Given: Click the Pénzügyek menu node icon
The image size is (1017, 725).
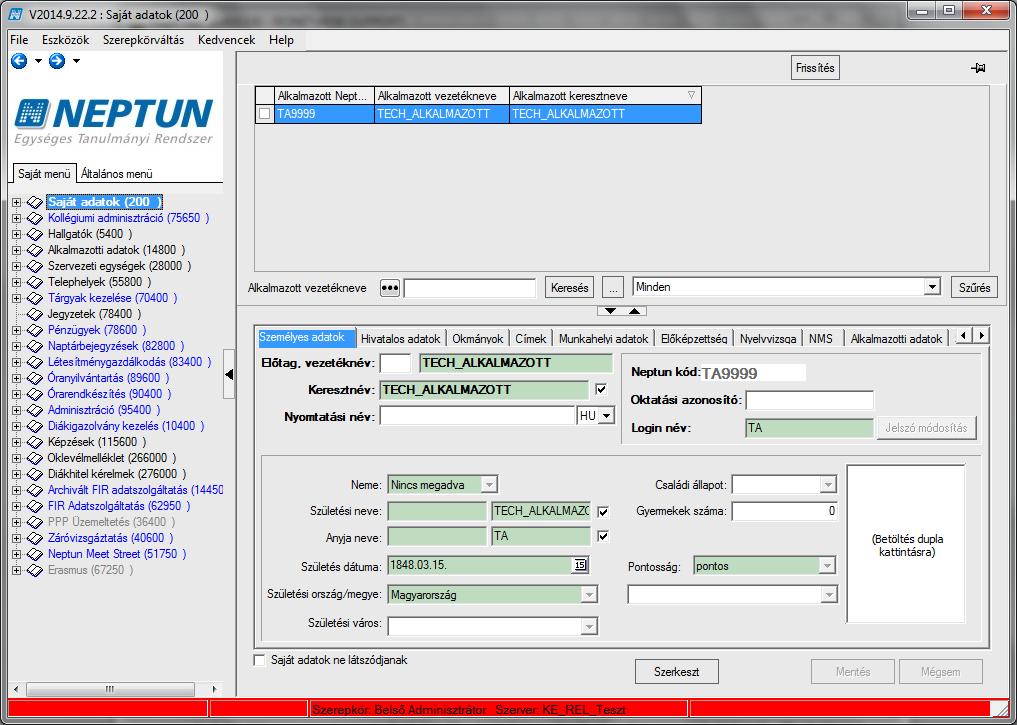Looking at the screenshot, I should pos(35,330).
